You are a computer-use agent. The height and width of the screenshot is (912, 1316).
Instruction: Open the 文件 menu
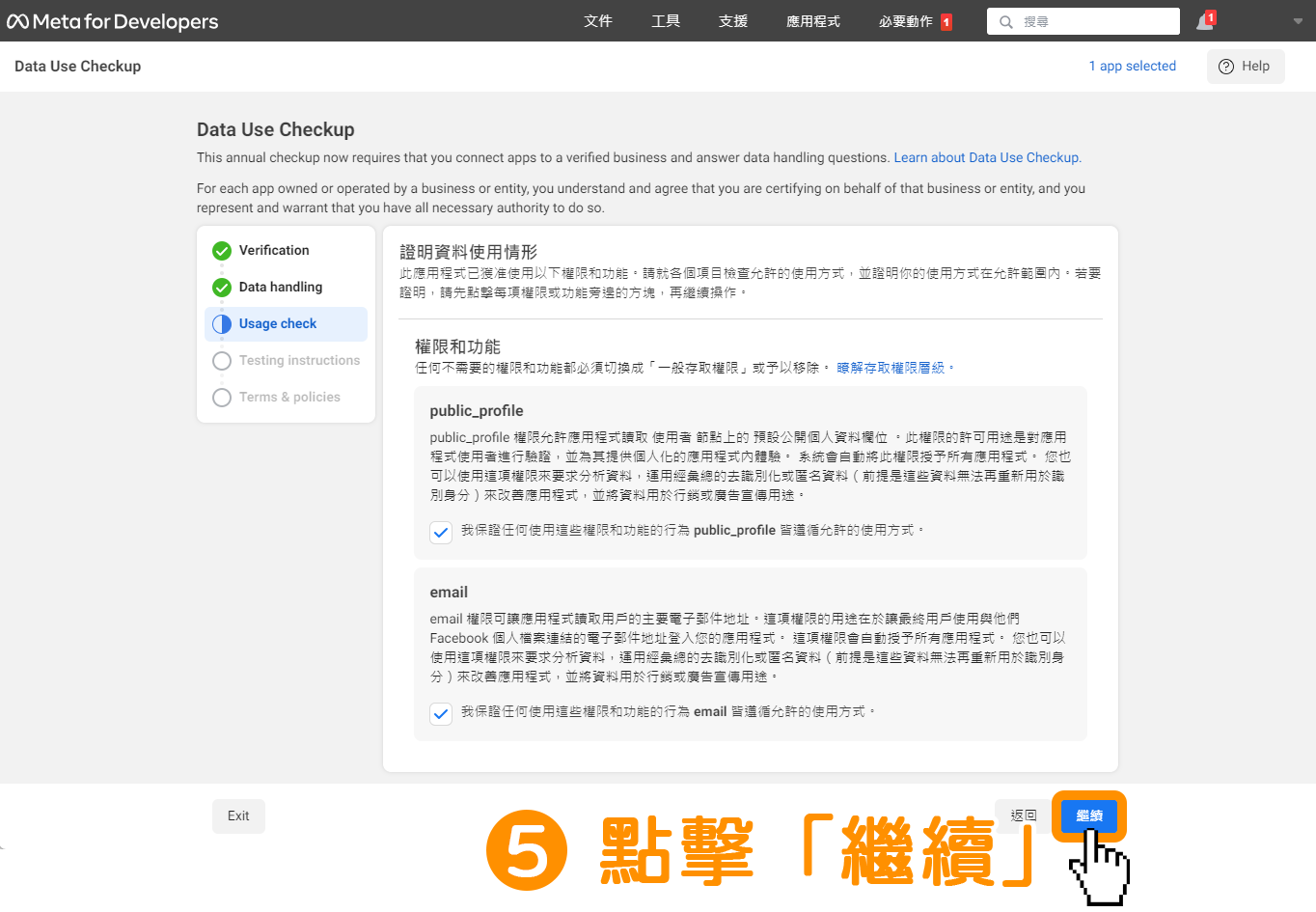point(598,21)
